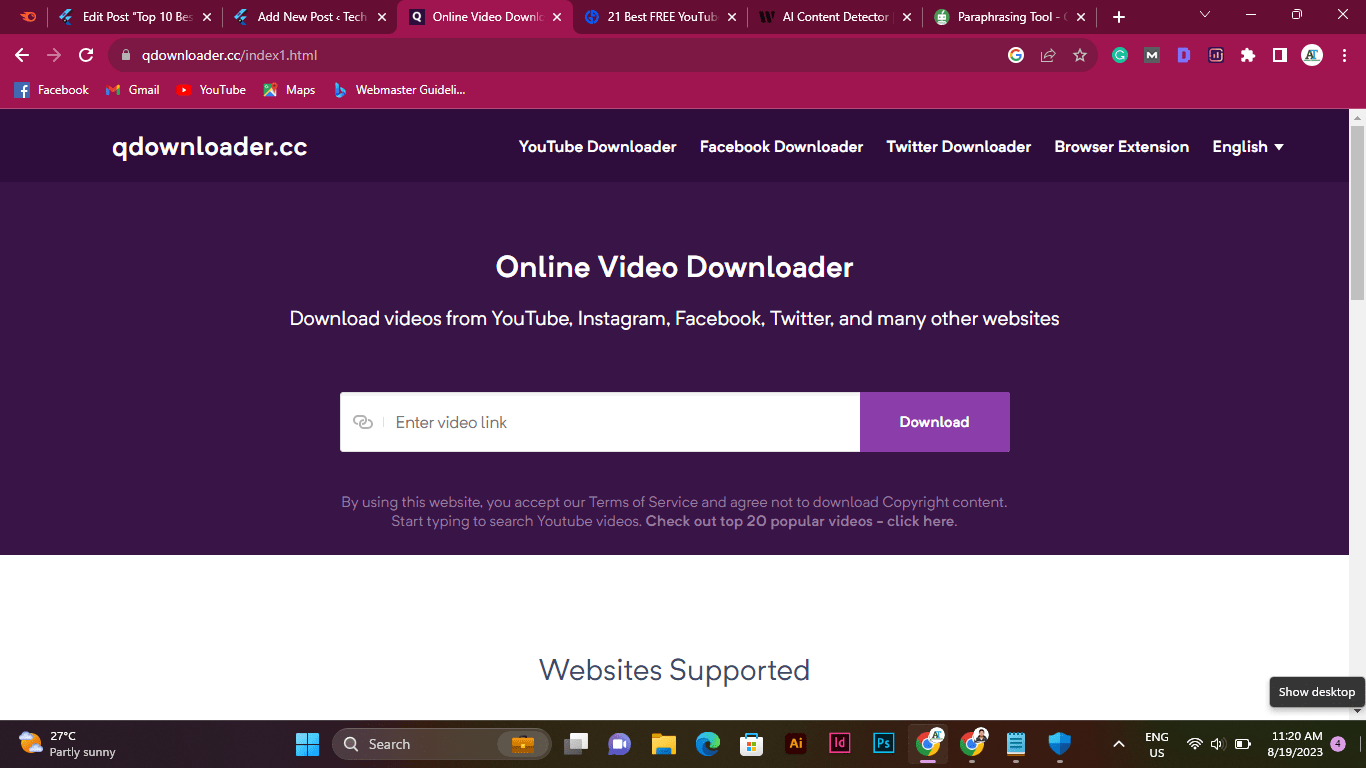The width and height of the screenshot is (1366, 768).
Task: Switch to 21 Best FREE YouTube tab
Action: pos(660,17)
